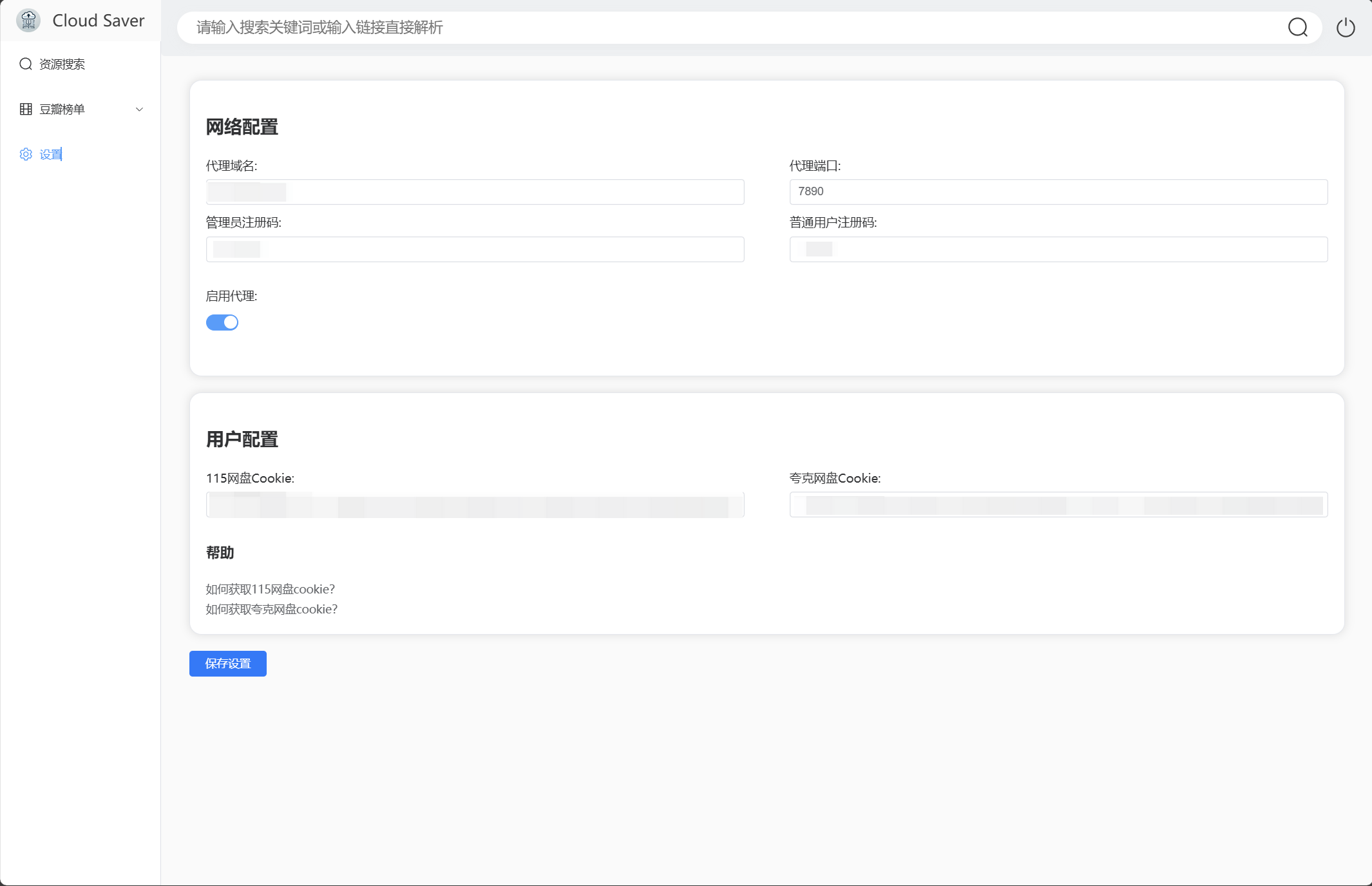Open 如何获取夸克网盘cookie help link
This screenshot has height=886, width=1372.
click(271, 609)
